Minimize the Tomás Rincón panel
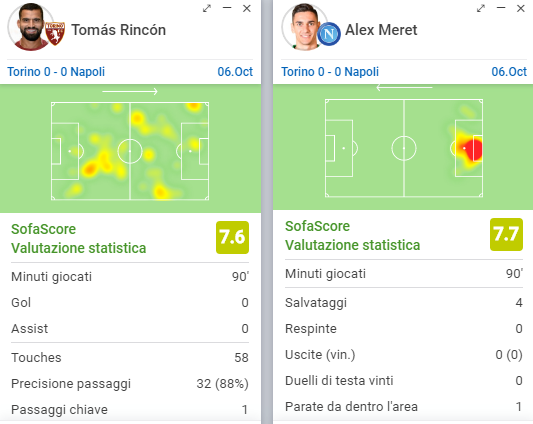Image resolution: width=533 pixels, height=424 pixels. [227, 8]
